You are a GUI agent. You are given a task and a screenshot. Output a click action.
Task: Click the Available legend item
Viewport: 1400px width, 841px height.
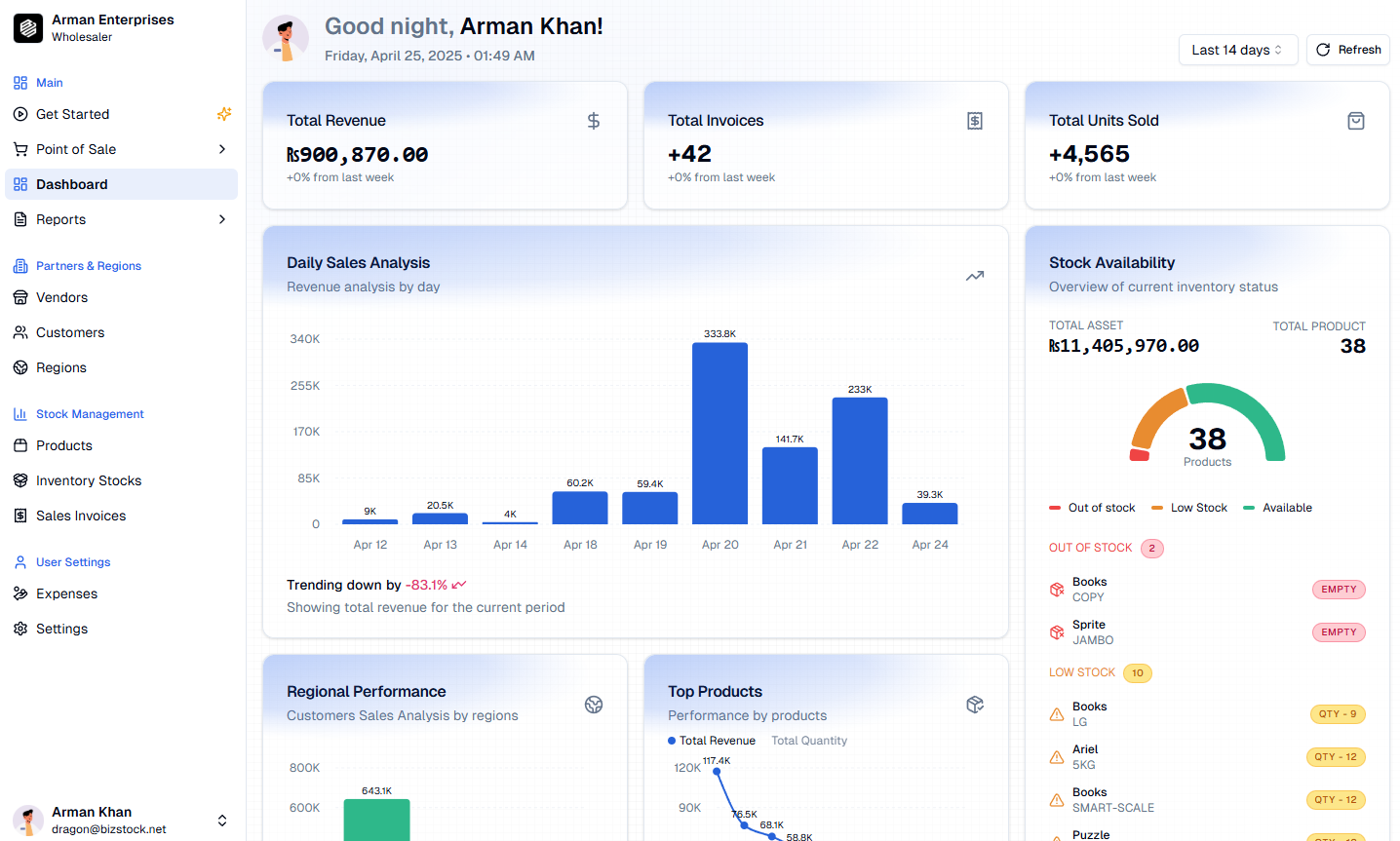coord(1278,508)
